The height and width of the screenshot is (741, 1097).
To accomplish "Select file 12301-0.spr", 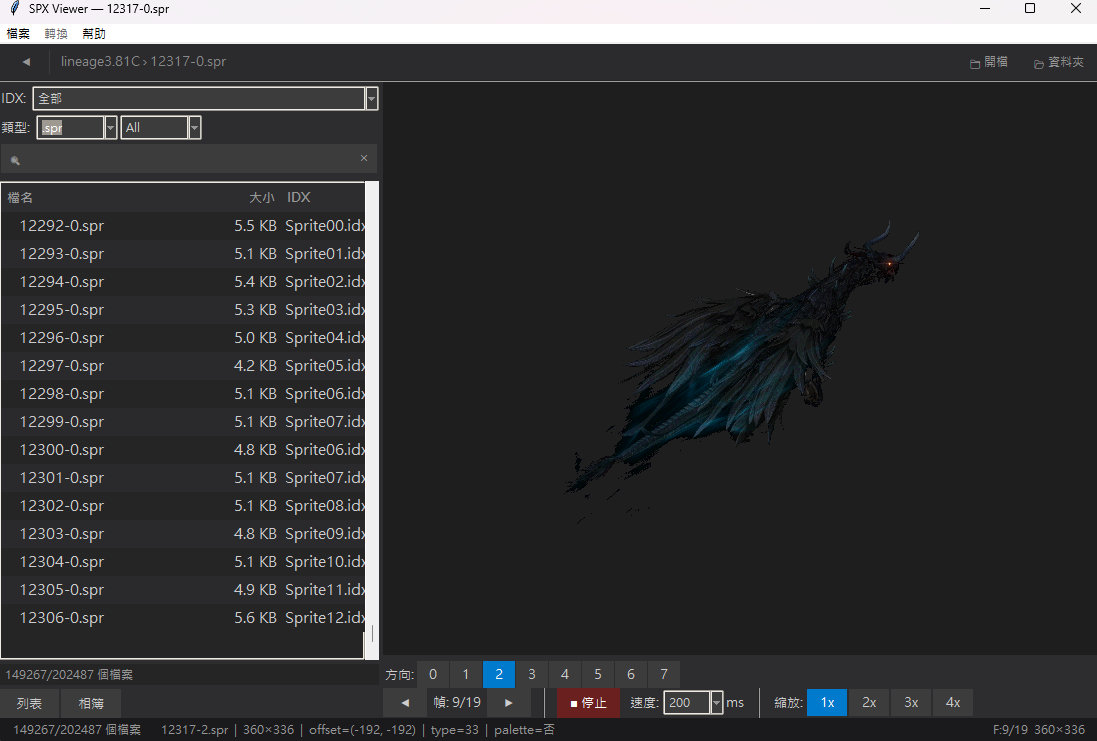I will [x=183, y=478].
